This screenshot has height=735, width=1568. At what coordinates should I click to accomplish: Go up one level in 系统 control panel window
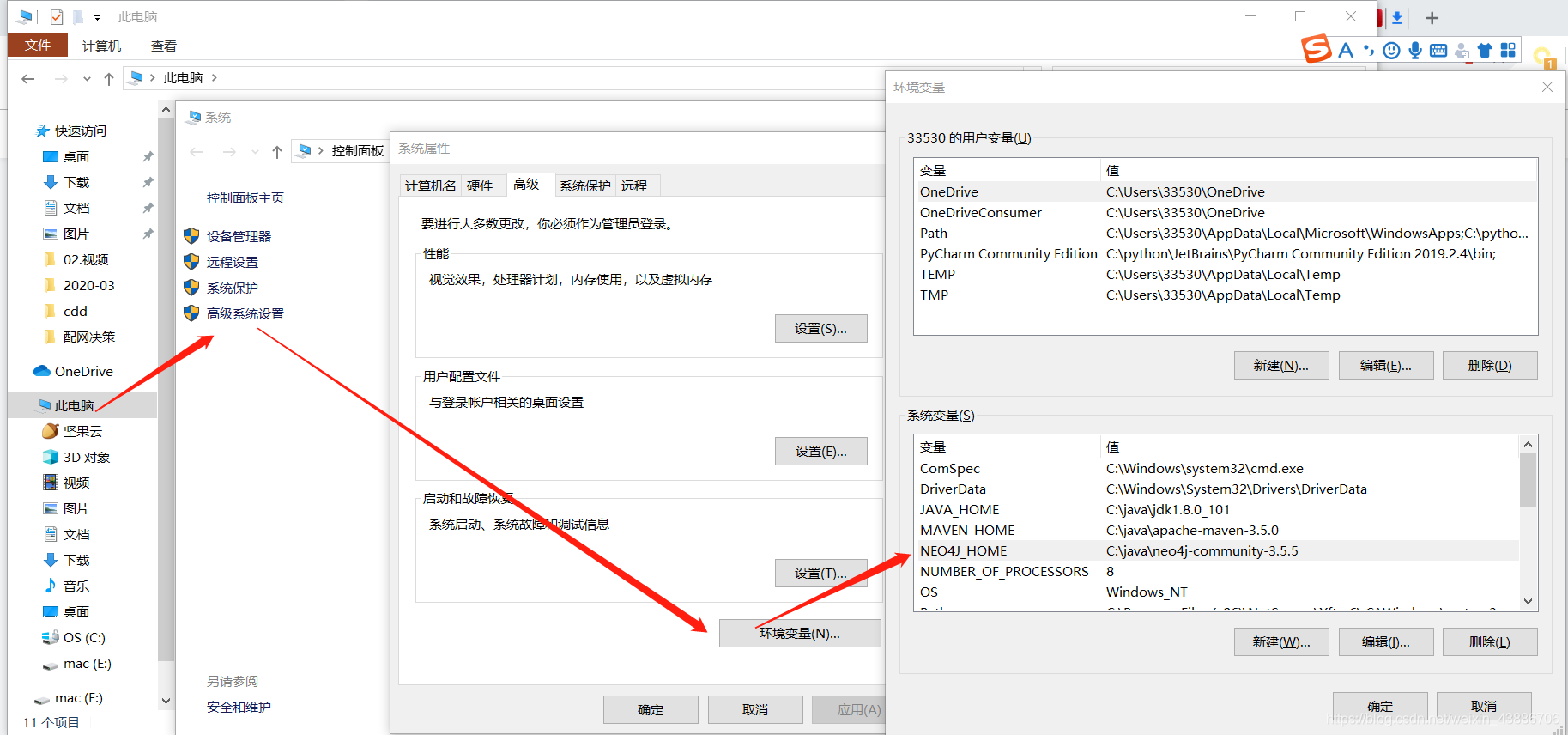click(277, 152)
